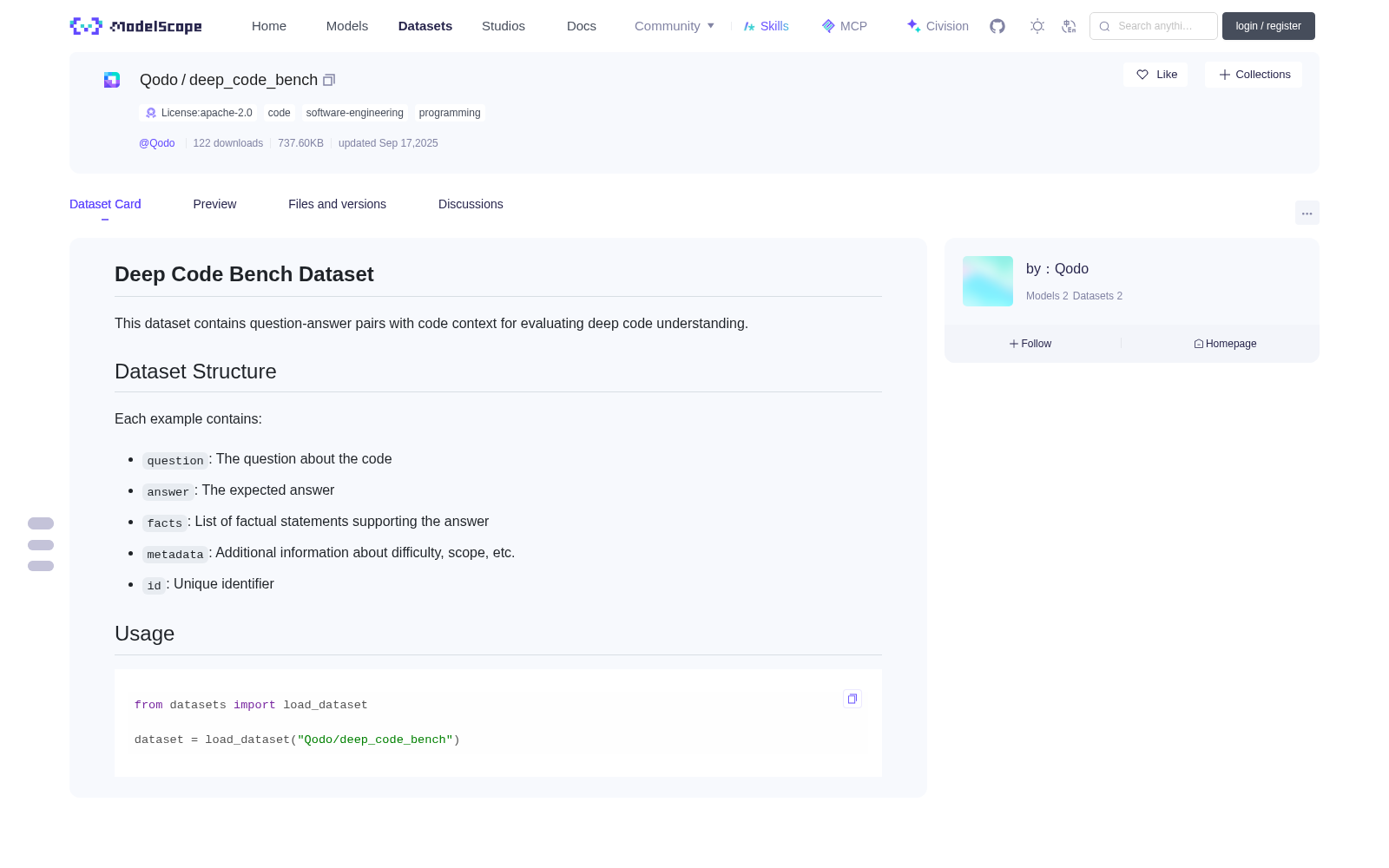The width and height of the screenshot is (1389, 868).
Task: Expand the Community dropdown menu
Action: [675, 26]
